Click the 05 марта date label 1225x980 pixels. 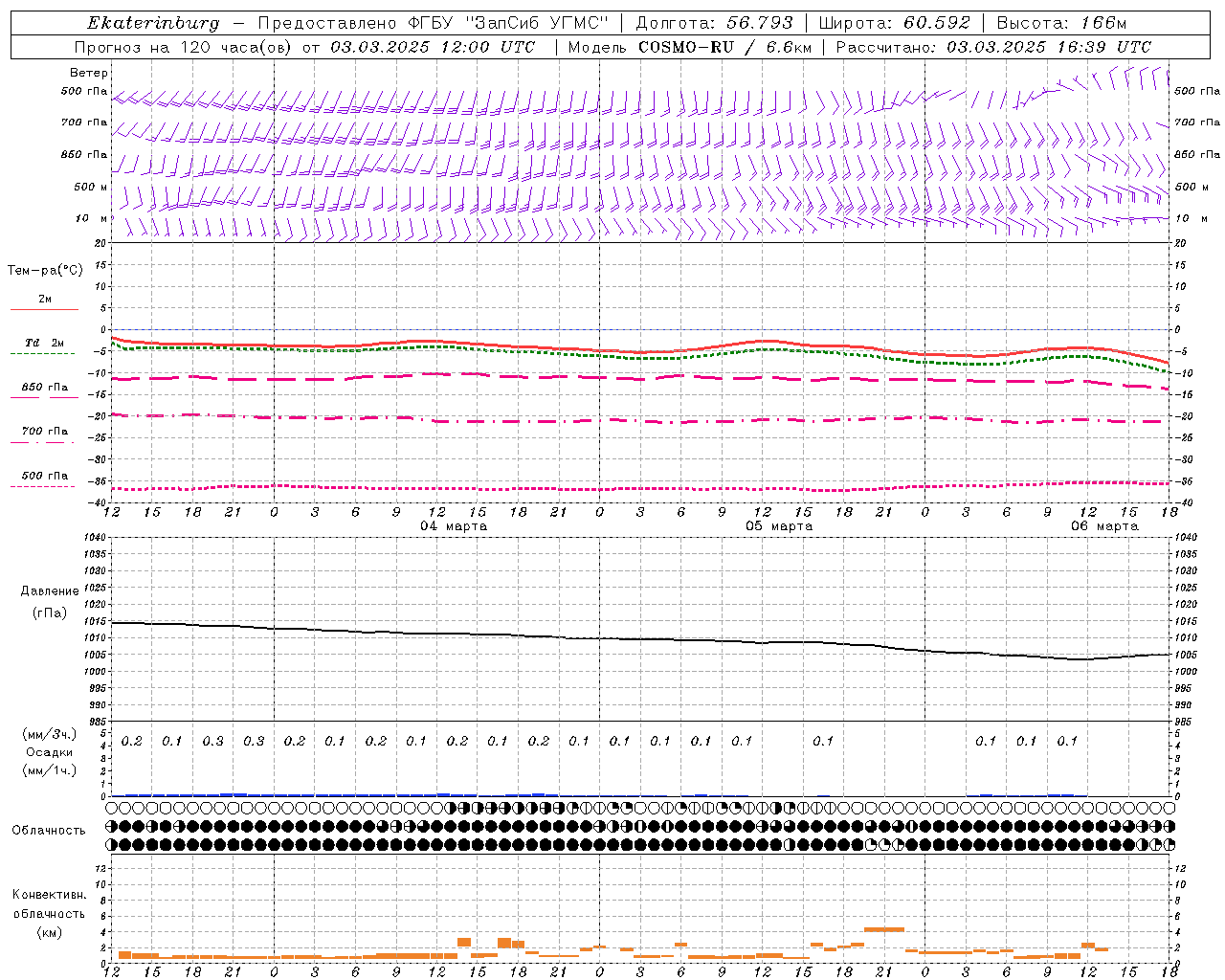(779, 526)
